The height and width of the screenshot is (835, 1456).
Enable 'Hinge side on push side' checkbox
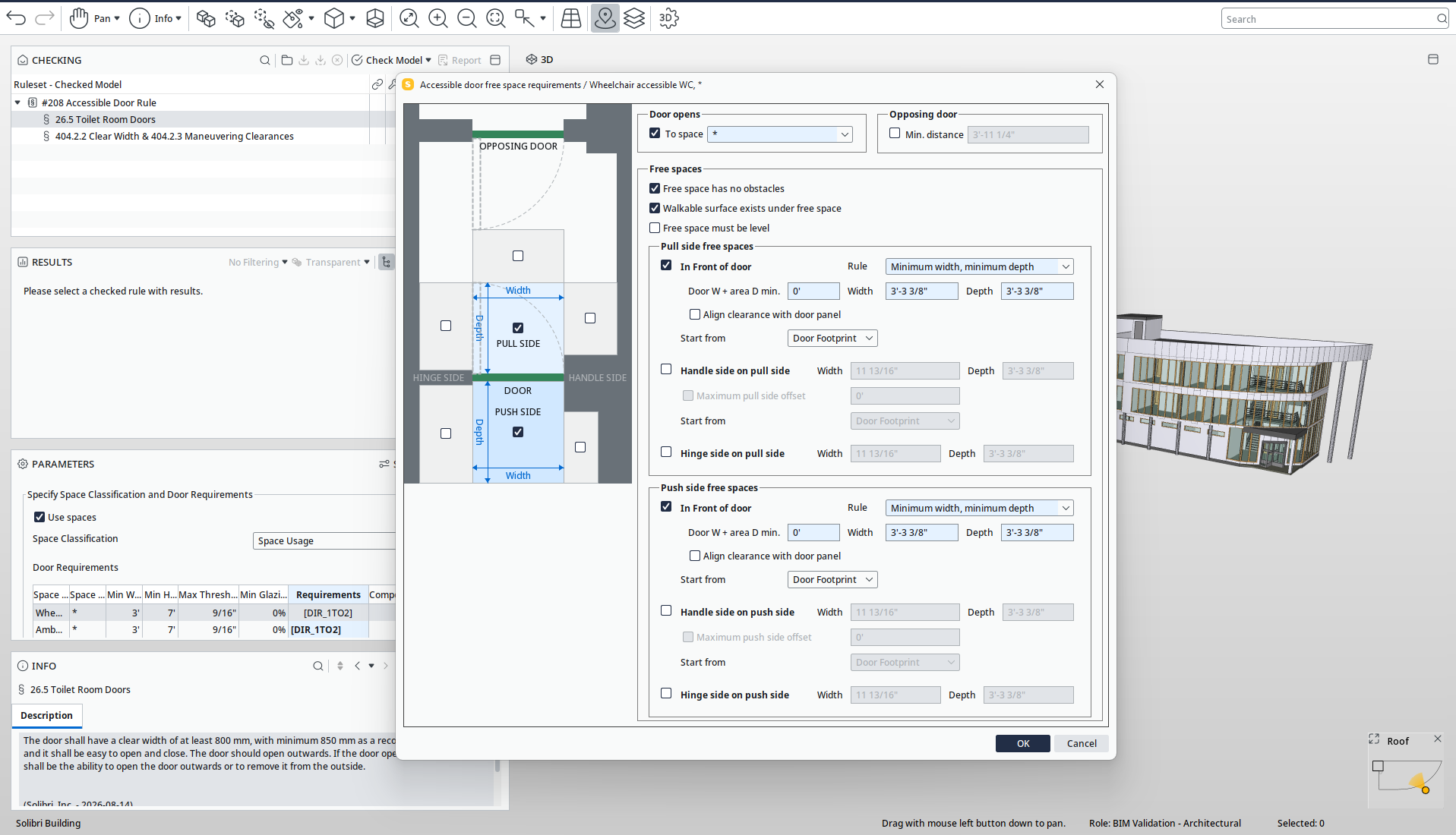666,693
